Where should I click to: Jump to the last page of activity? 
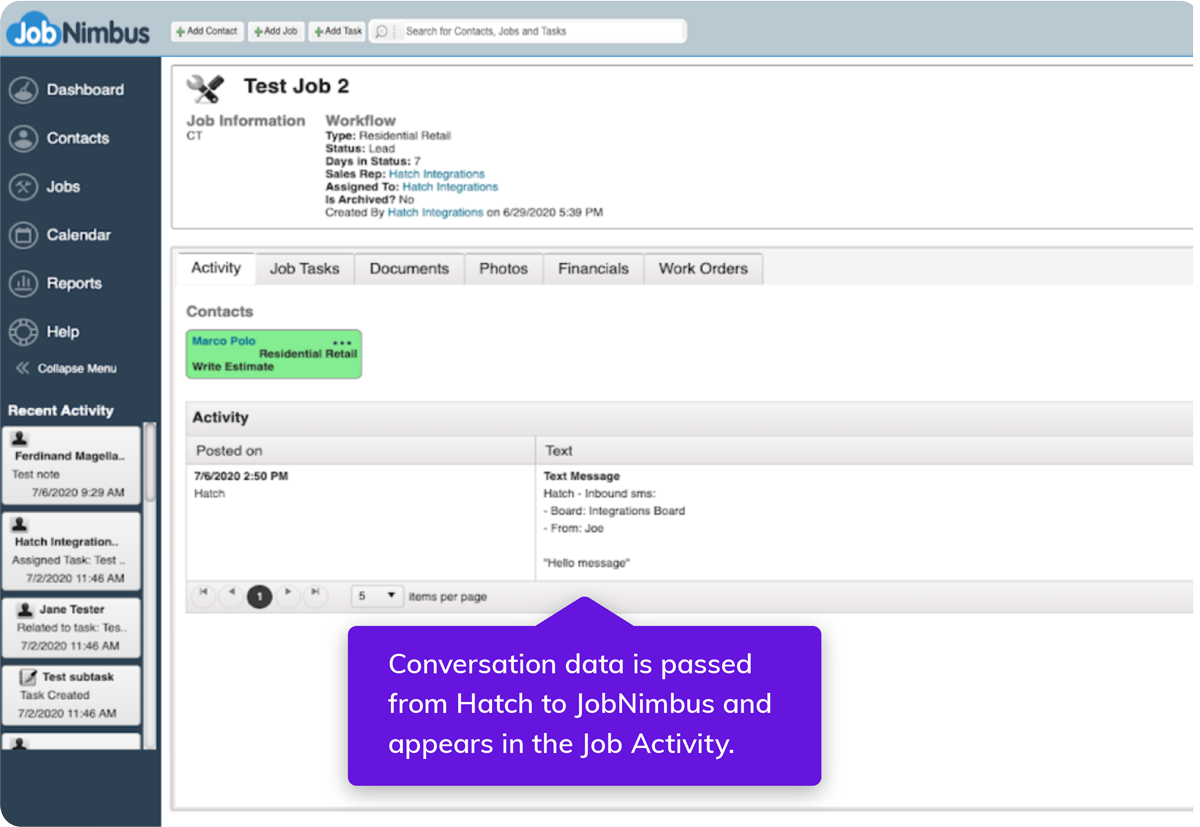coord(316,595)
